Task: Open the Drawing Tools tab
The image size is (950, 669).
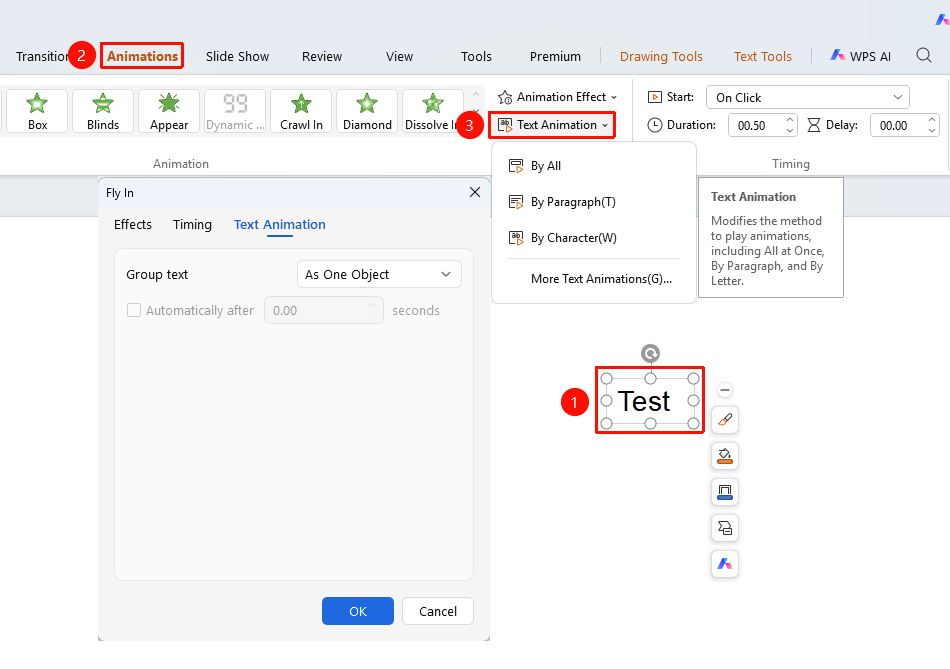Action: click(661, 56)
